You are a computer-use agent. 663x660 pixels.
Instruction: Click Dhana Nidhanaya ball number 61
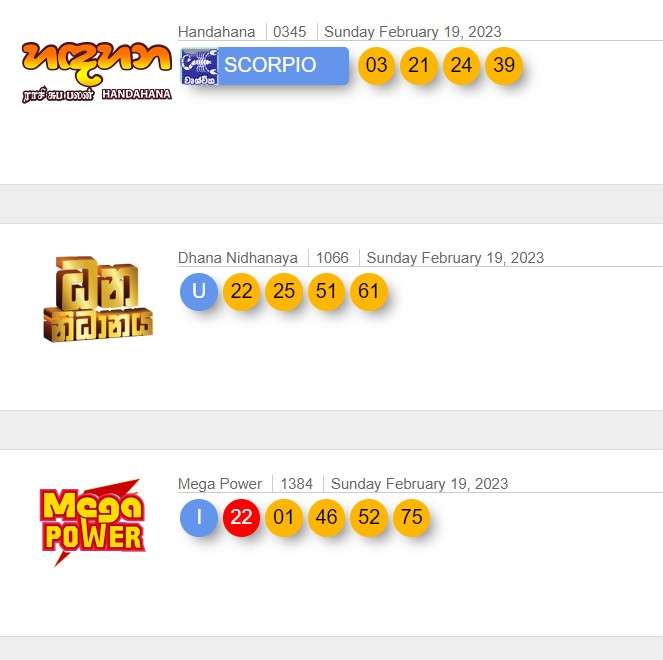(x=369, y=291)
